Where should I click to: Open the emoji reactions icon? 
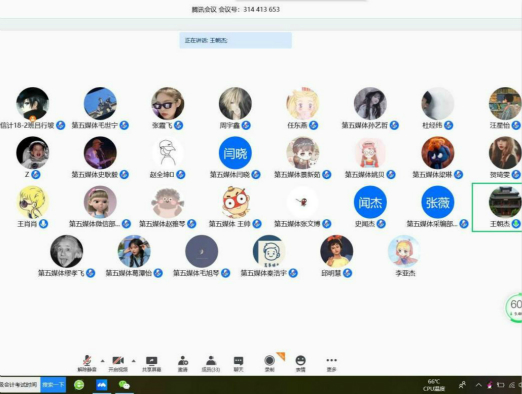pos(300,363)
